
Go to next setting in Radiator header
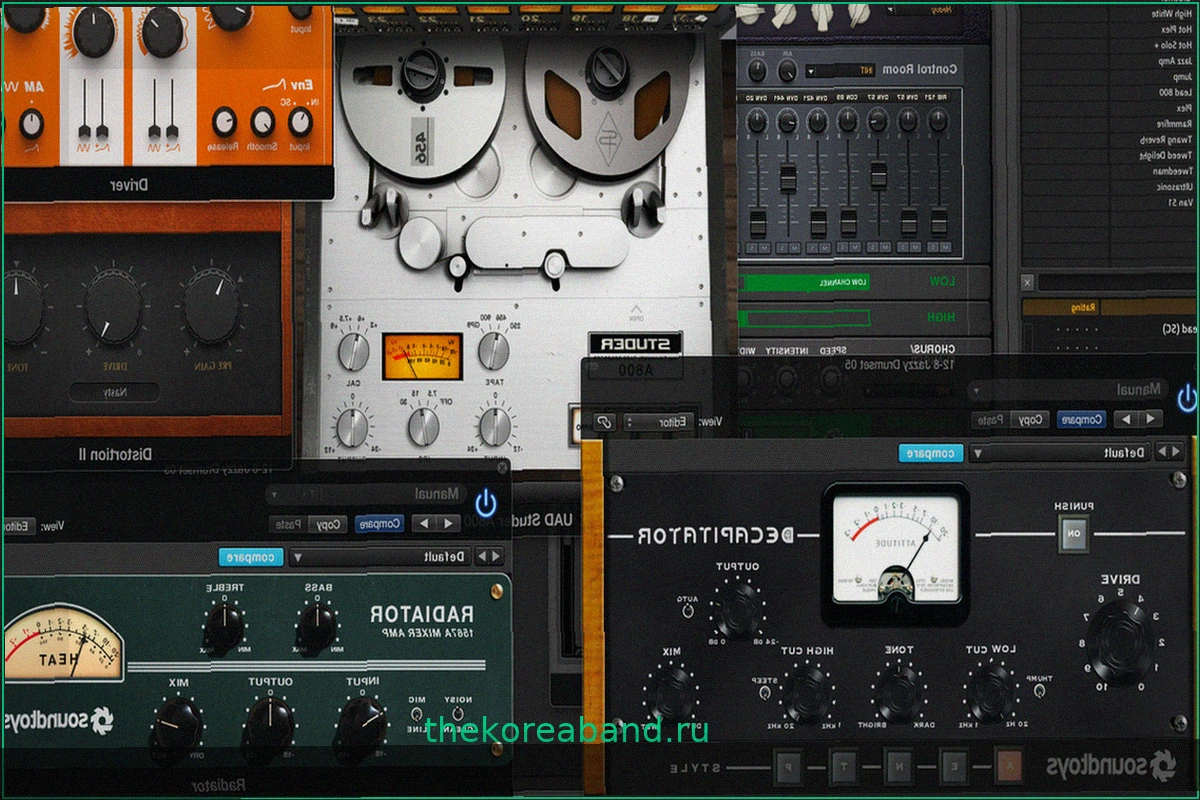pyautogui.click(x=424, y=523)
